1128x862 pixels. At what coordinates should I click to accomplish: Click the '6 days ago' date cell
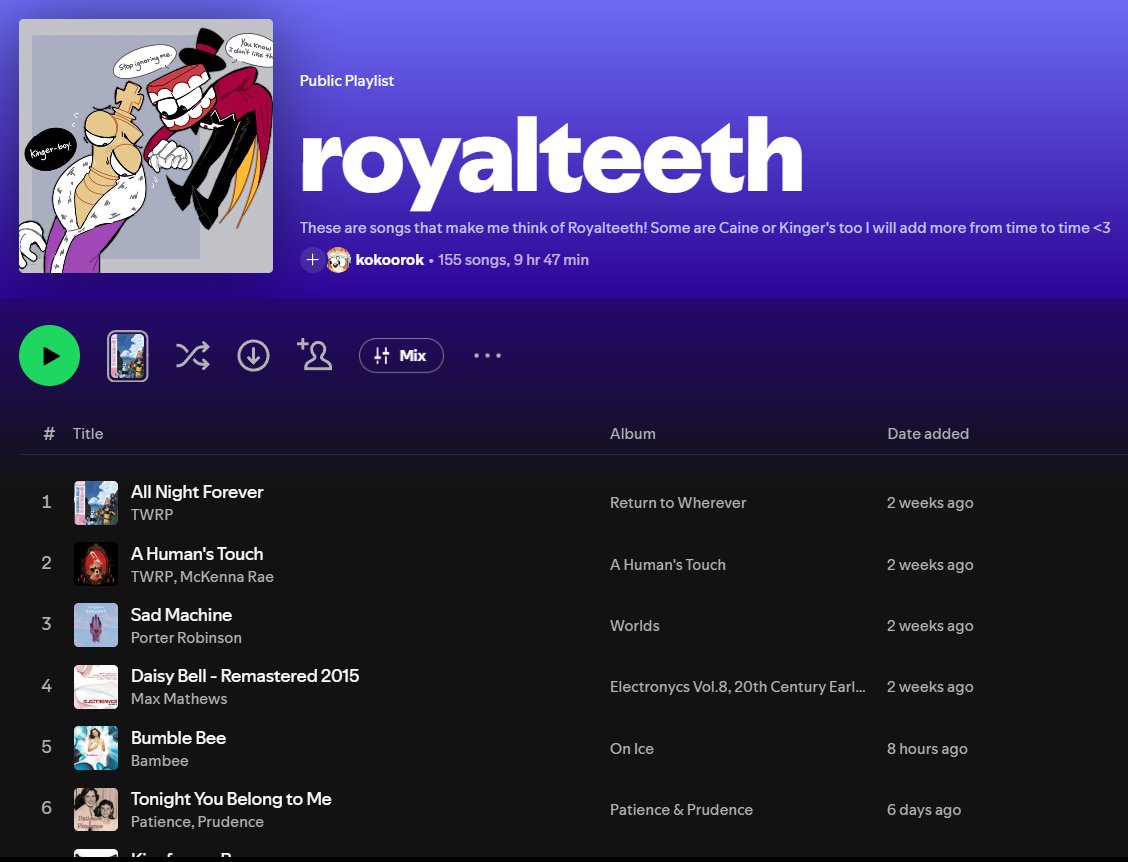pyautogui.click(x=924, y=810)
